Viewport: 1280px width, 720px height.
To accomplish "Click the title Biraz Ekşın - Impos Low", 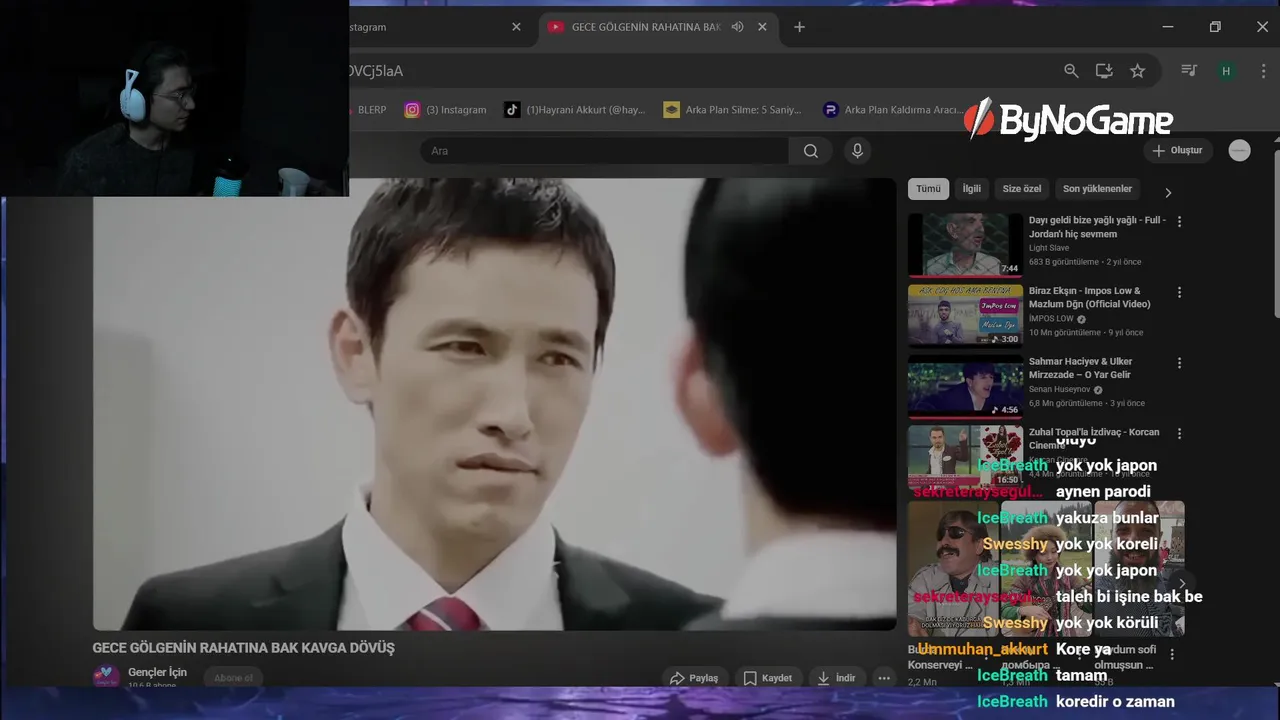I will pos(1090,297).
